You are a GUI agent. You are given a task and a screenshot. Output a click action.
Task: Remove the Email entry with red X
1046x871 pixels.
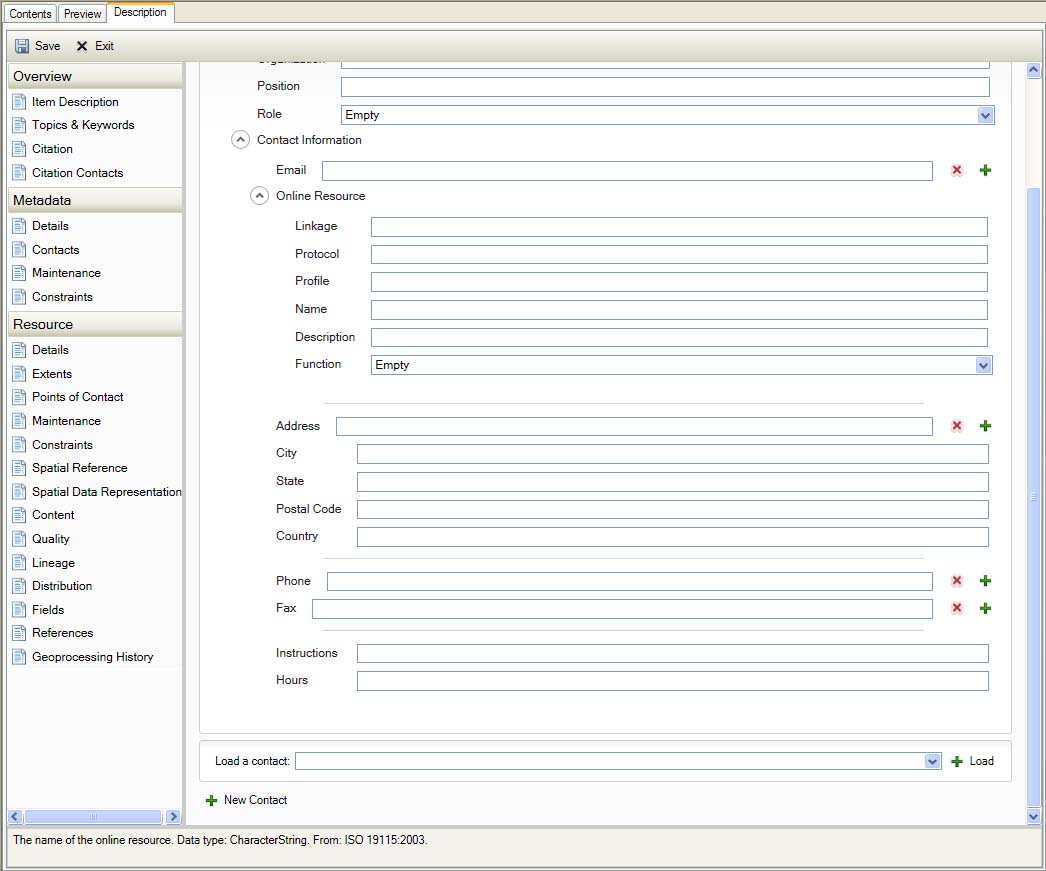pos(956,171)
